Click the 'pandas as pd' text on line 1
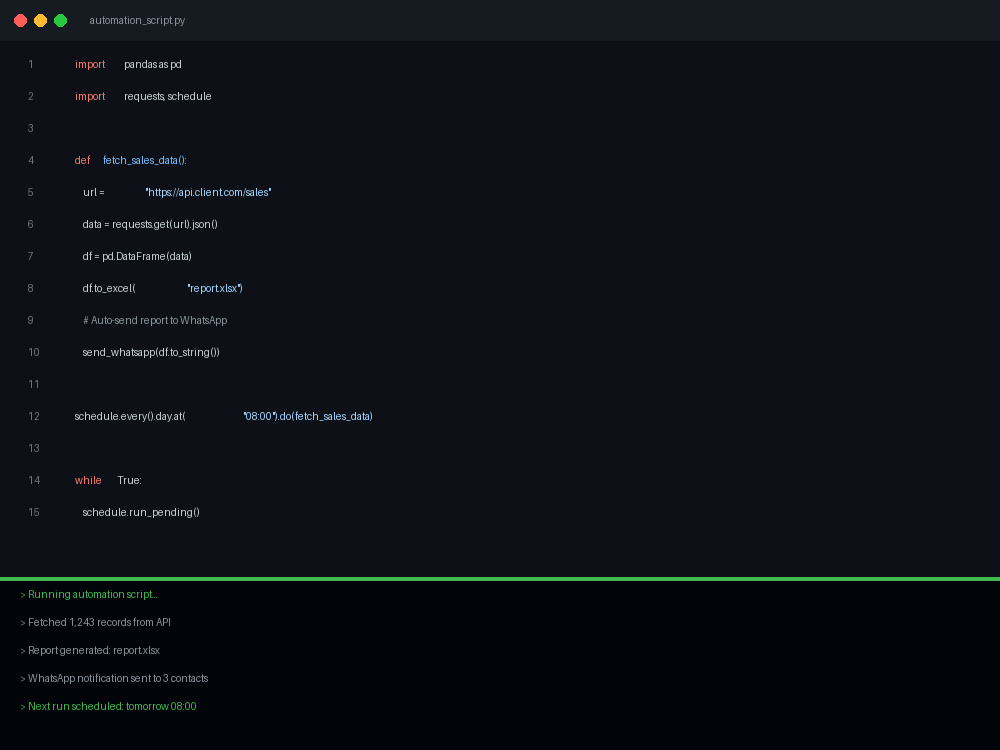Viewport: 1000px width, 750px height. pos(152,64)
